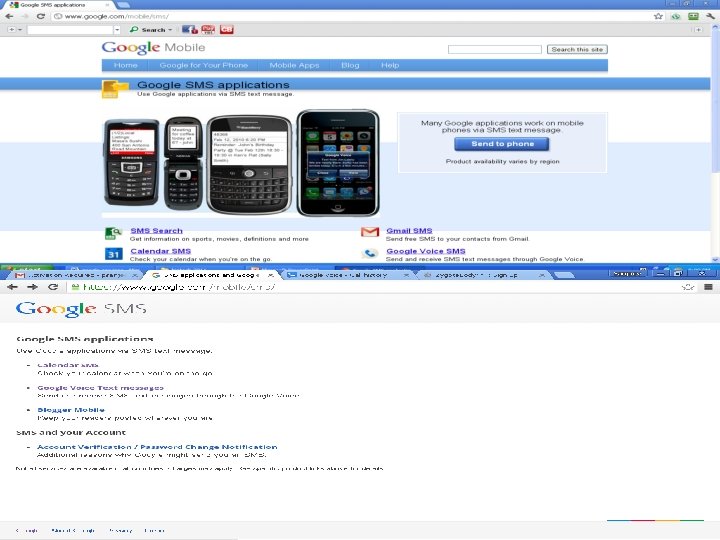Click Google Mobile logo

(153, 47)
